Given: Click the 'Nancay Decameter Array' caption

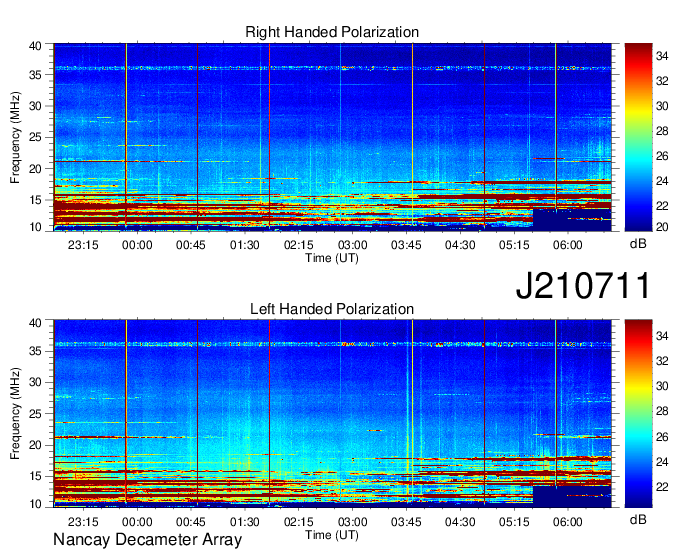Looking at the screenshot, I should pos(147,540).
